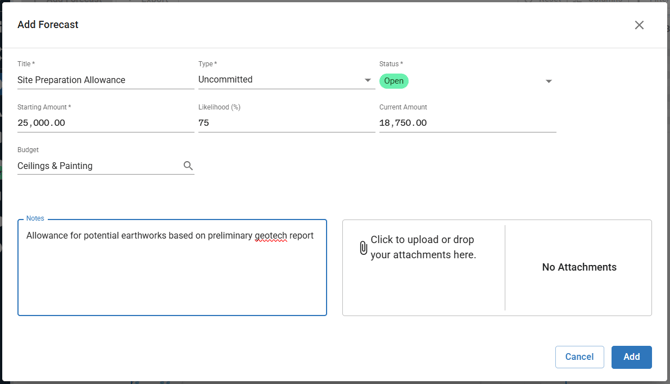
Task: Expand the Type dropdown arrow
Action: 367,80
